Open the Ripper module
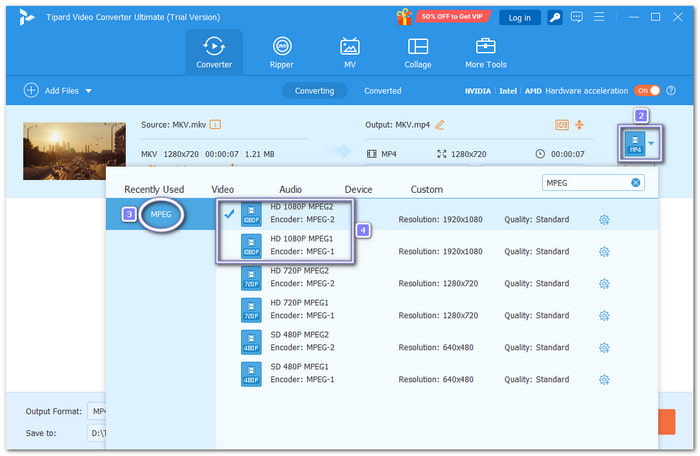 [x=282, y=52]
